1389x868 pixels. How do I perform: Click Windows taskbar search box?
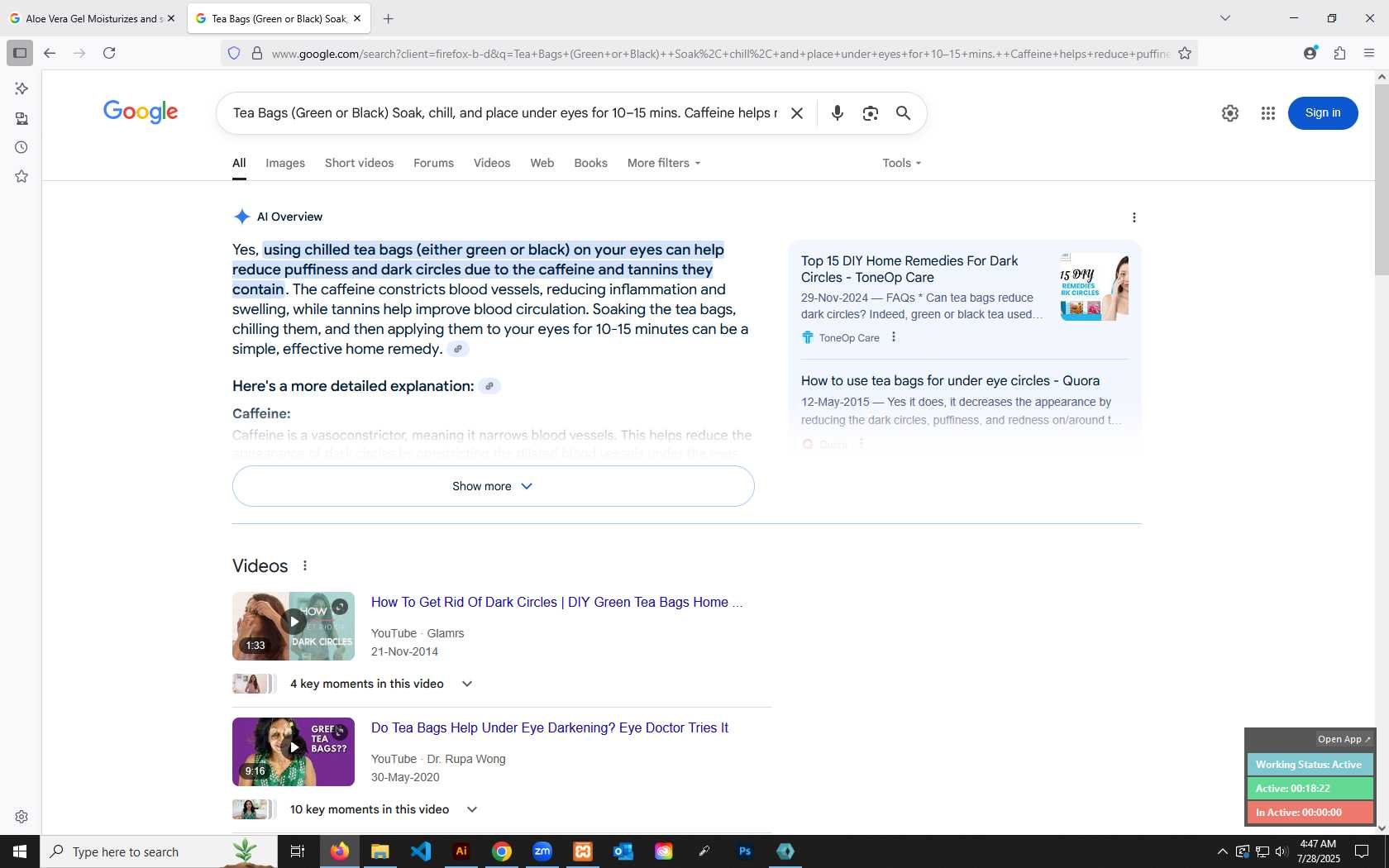pos(157,851)
